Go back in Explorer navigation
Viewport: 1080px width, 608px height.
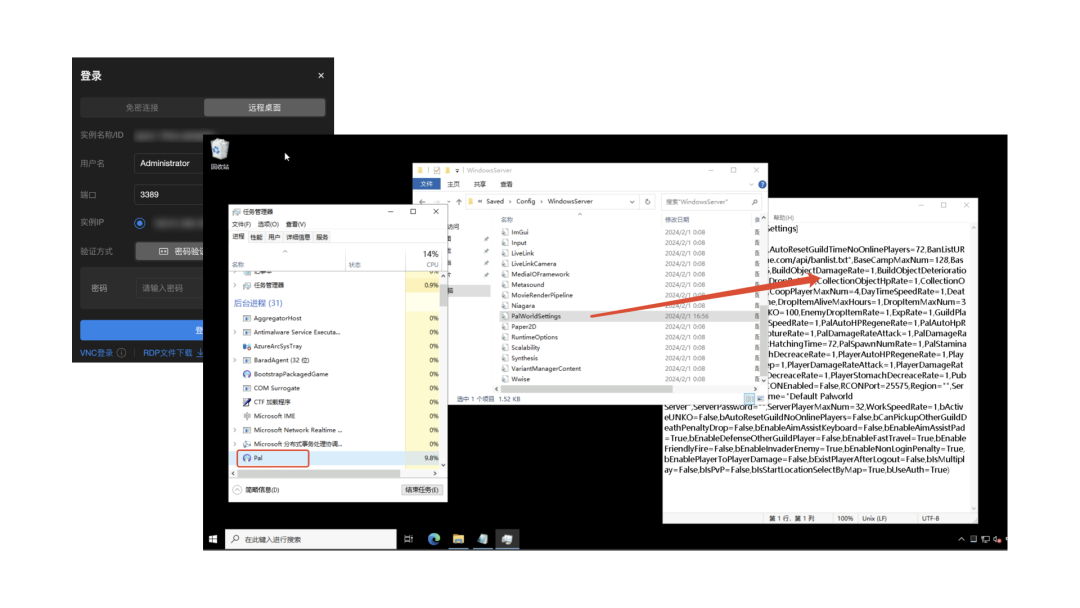422,202
